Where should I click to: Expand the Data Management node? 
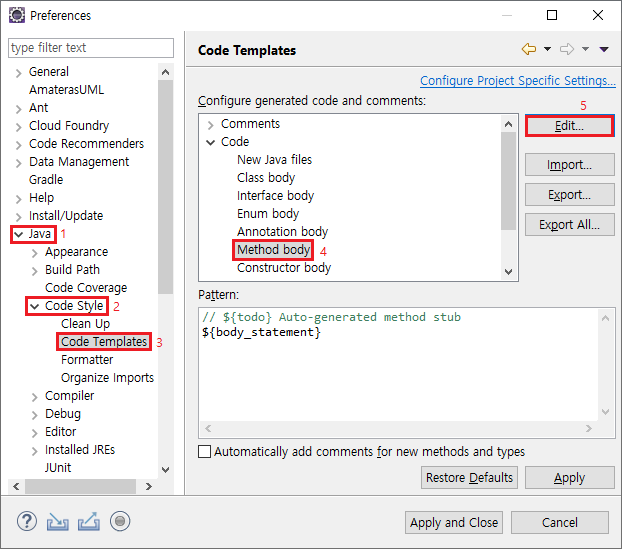click(18, 163)
